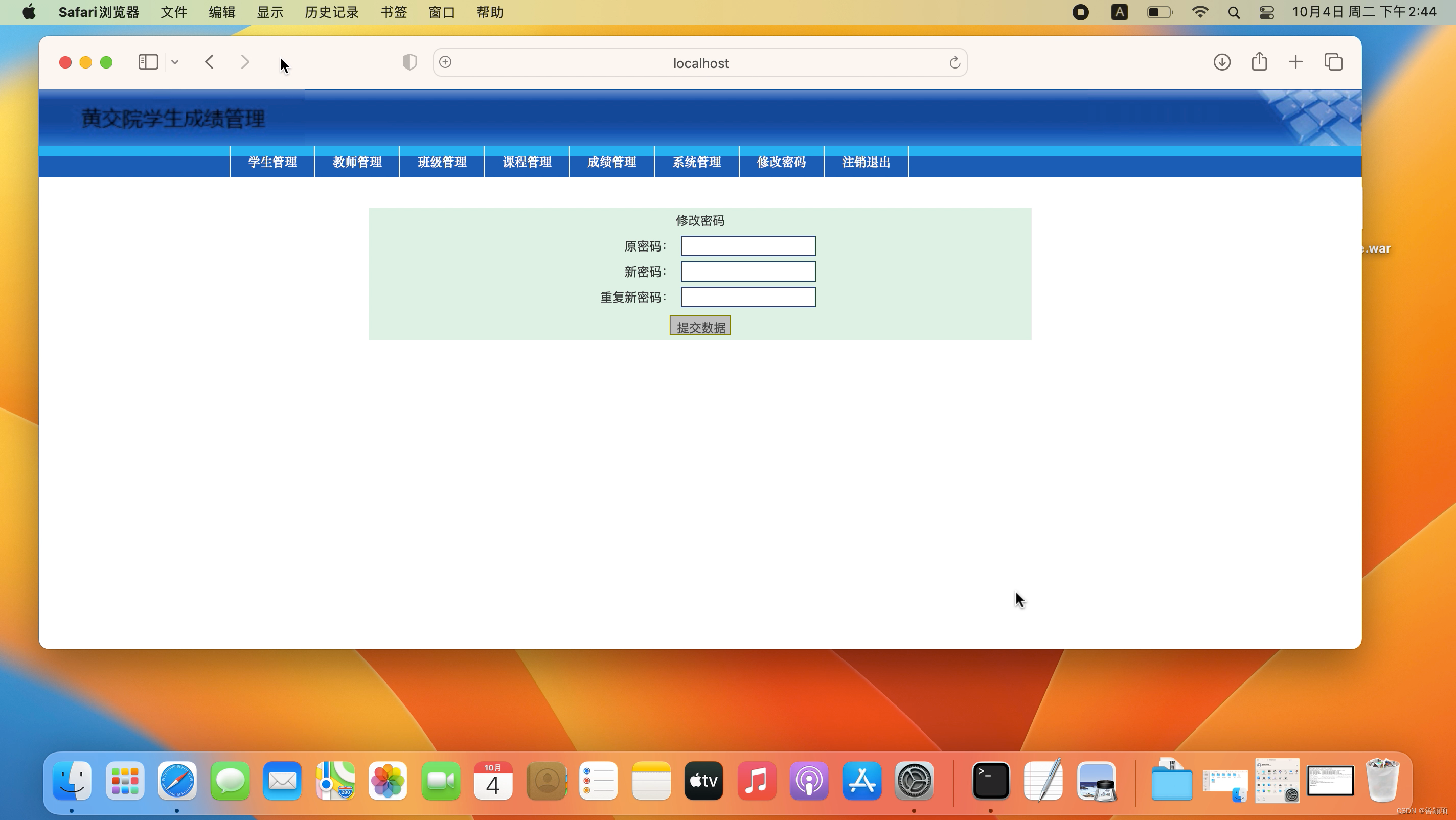Screen dimensions: 1456x820
Task: Open the 书签 menu
Action: click(x=394, y=12)
